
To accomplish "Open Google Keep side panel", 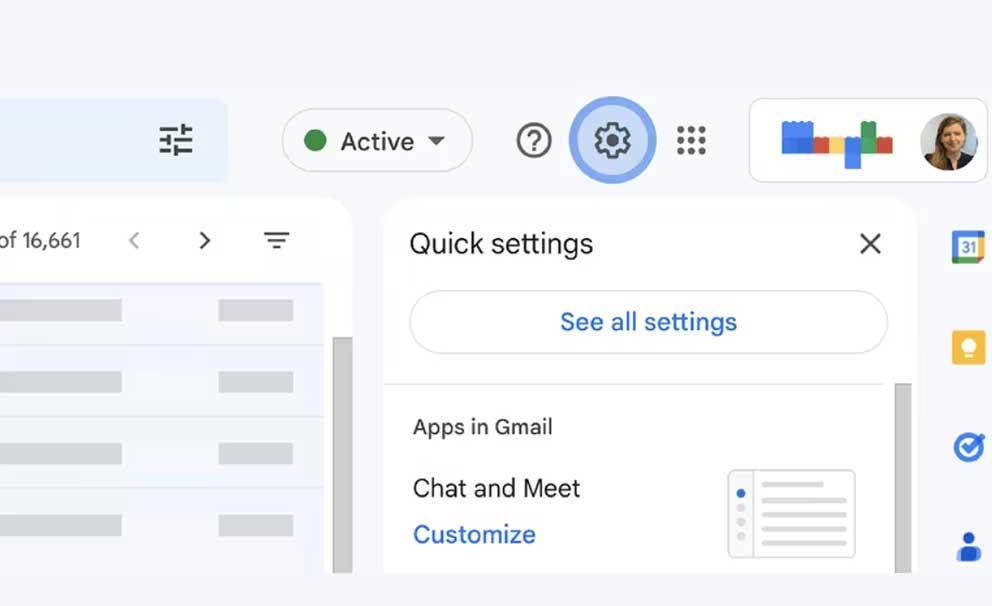I will [968, 347].
